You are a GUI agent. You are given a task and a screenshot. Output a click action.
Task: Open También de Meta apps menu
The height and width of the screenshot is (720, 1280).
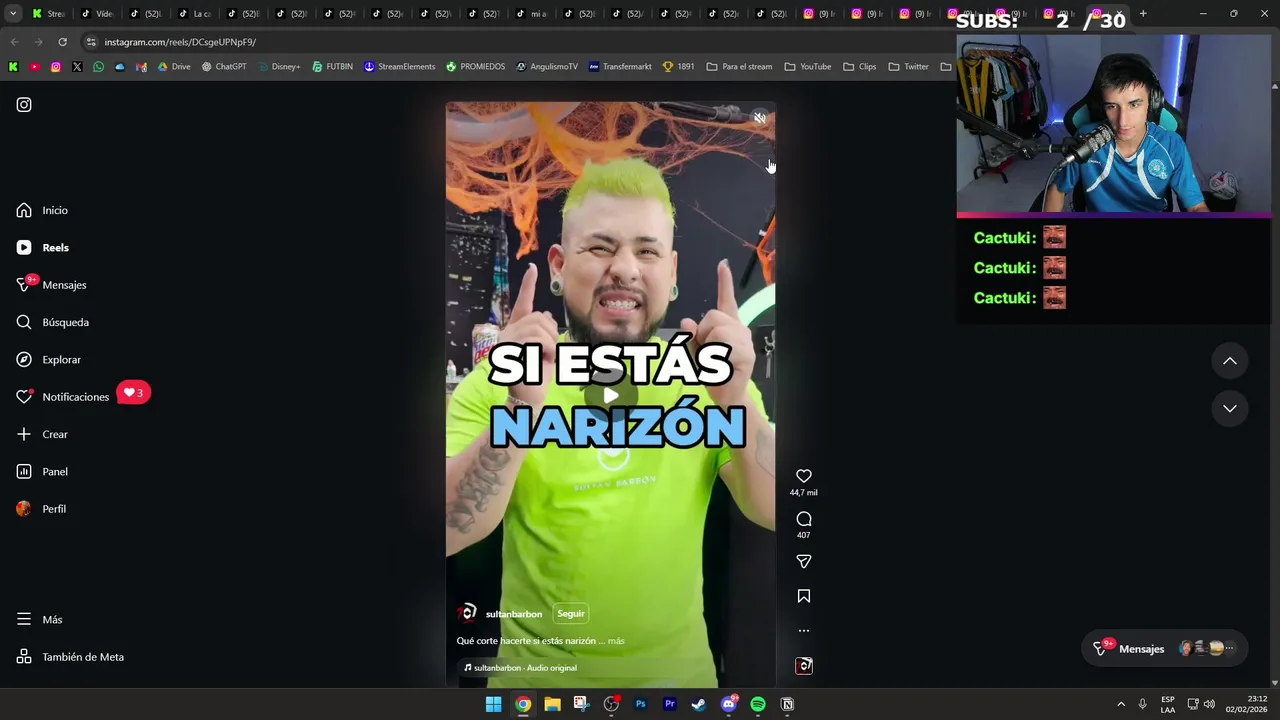click(x=70, y=657)
